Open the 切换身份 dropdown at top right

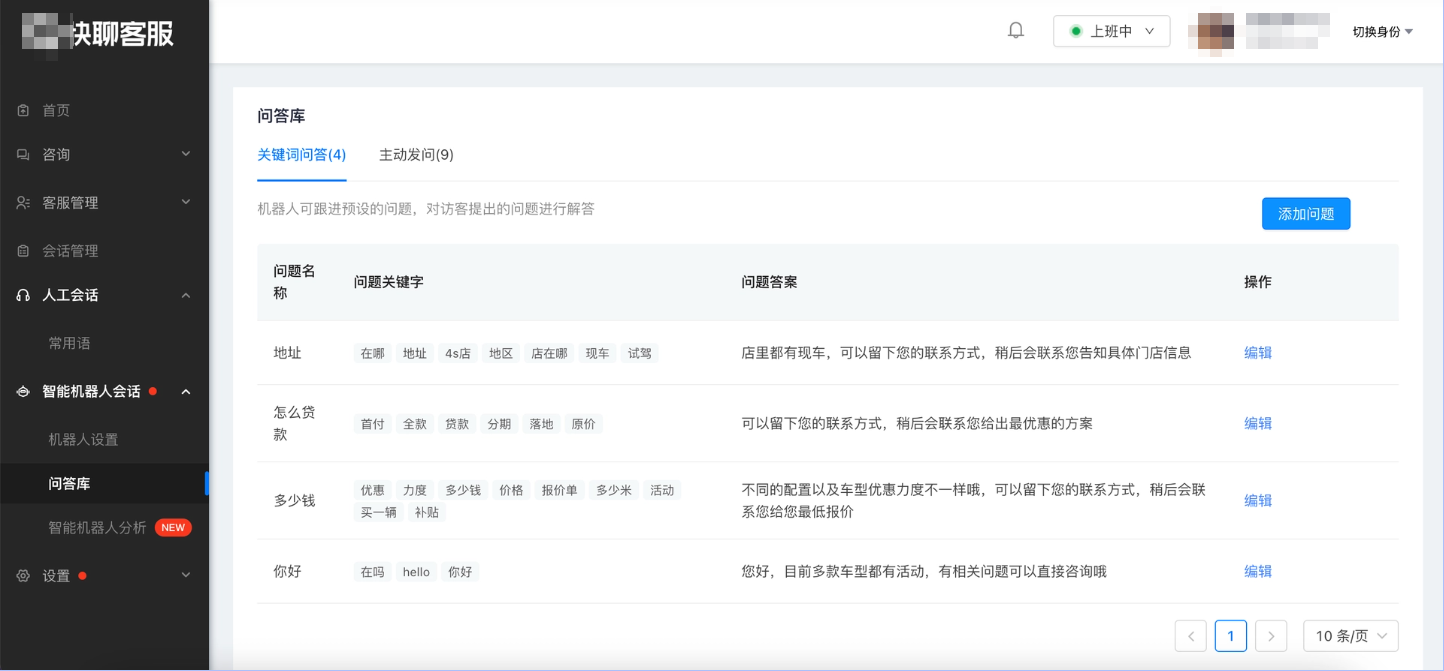point(1382,31)
